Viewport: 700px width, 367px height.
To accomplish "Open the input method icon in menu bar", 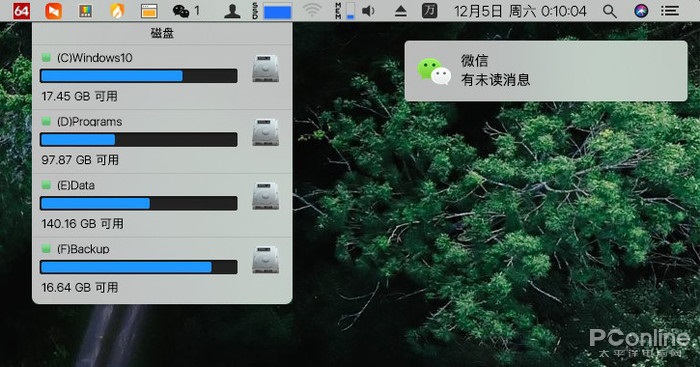I will pos(429,11).
